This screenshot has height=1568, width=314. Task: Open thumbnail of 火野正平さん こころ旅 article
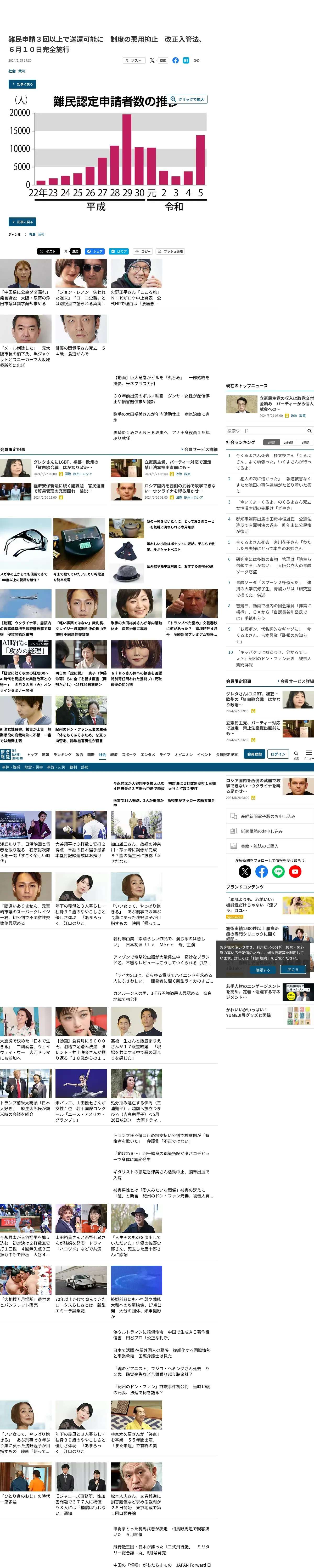coord(137,273)
